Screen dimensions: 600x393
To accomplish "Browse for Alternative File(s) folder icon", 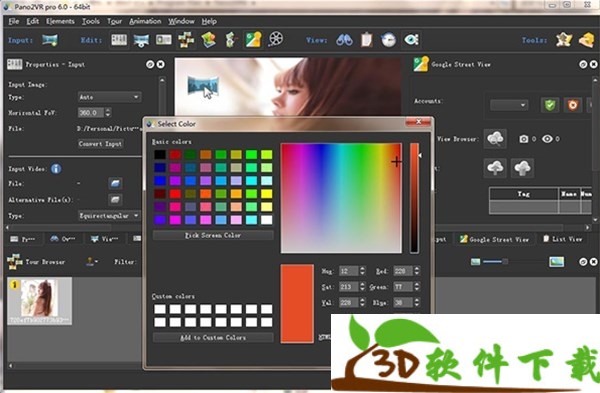I will click(x=115, y=199).
